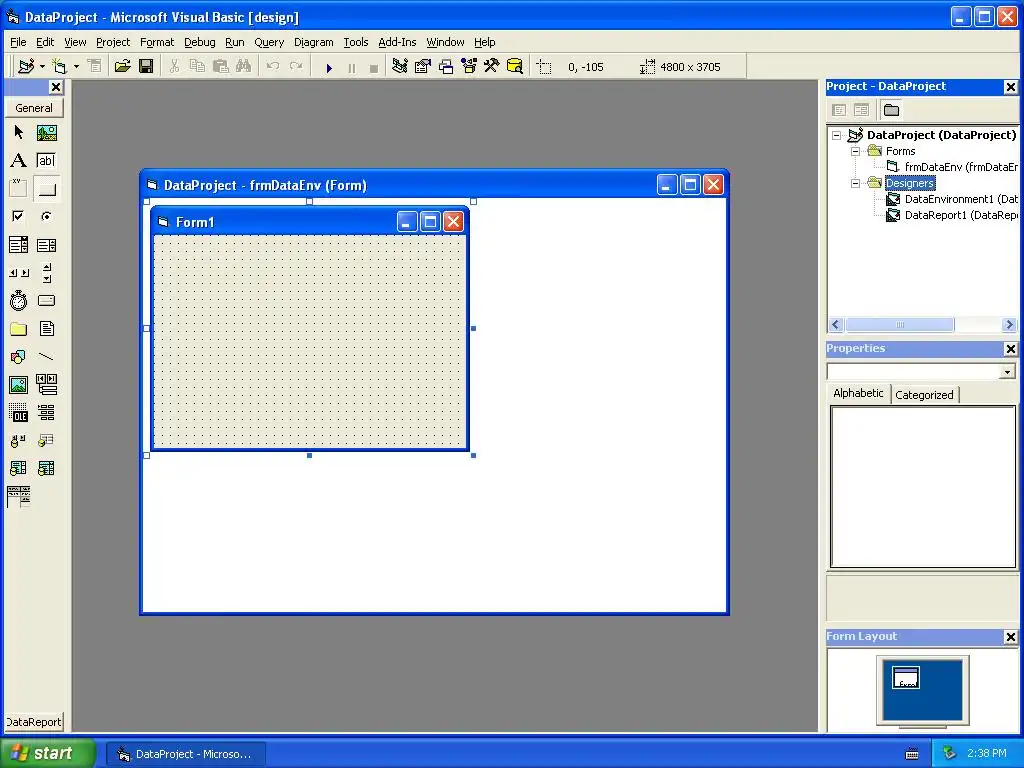This screenshot has height=768, width=1024.
Task: Click the Add Form toolbar icon
Action: click(59, 66)
